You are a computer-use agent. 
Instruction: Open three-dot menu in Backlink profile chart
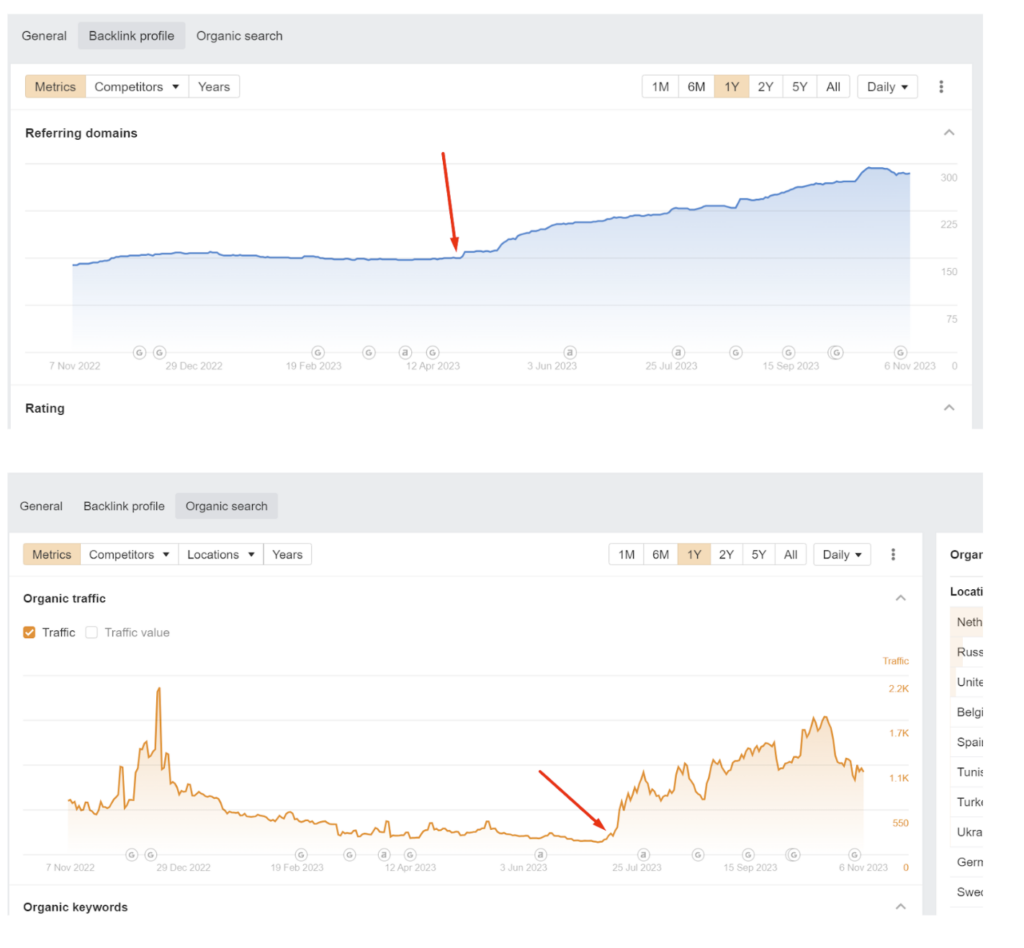(x=941, y=87)
